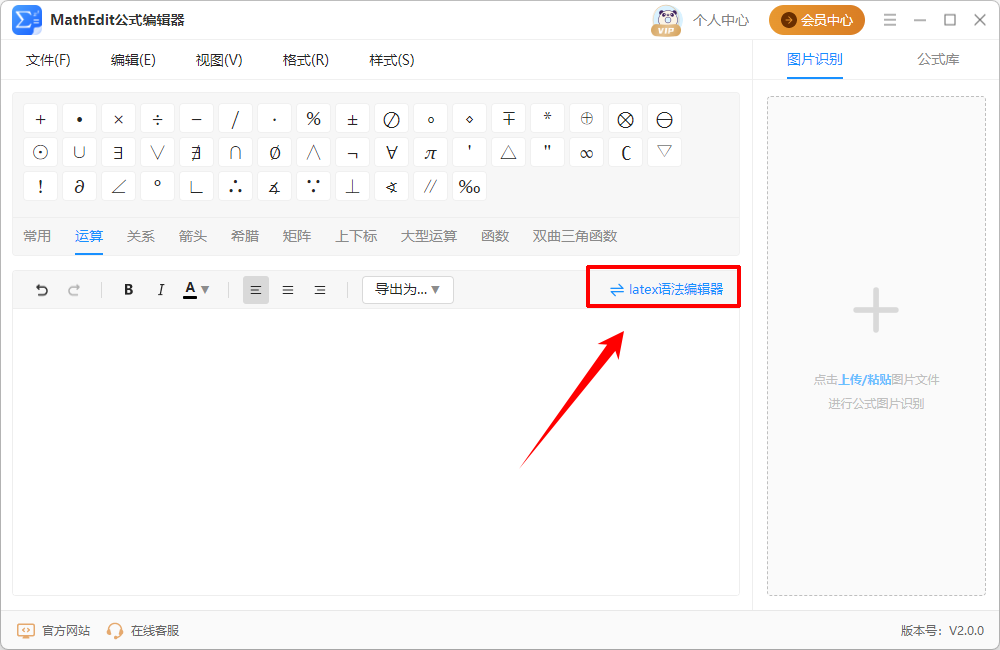Switch to the 函数 symbol tab
The width and height of the screenshot is (1000, 650).
coord(495,236)
